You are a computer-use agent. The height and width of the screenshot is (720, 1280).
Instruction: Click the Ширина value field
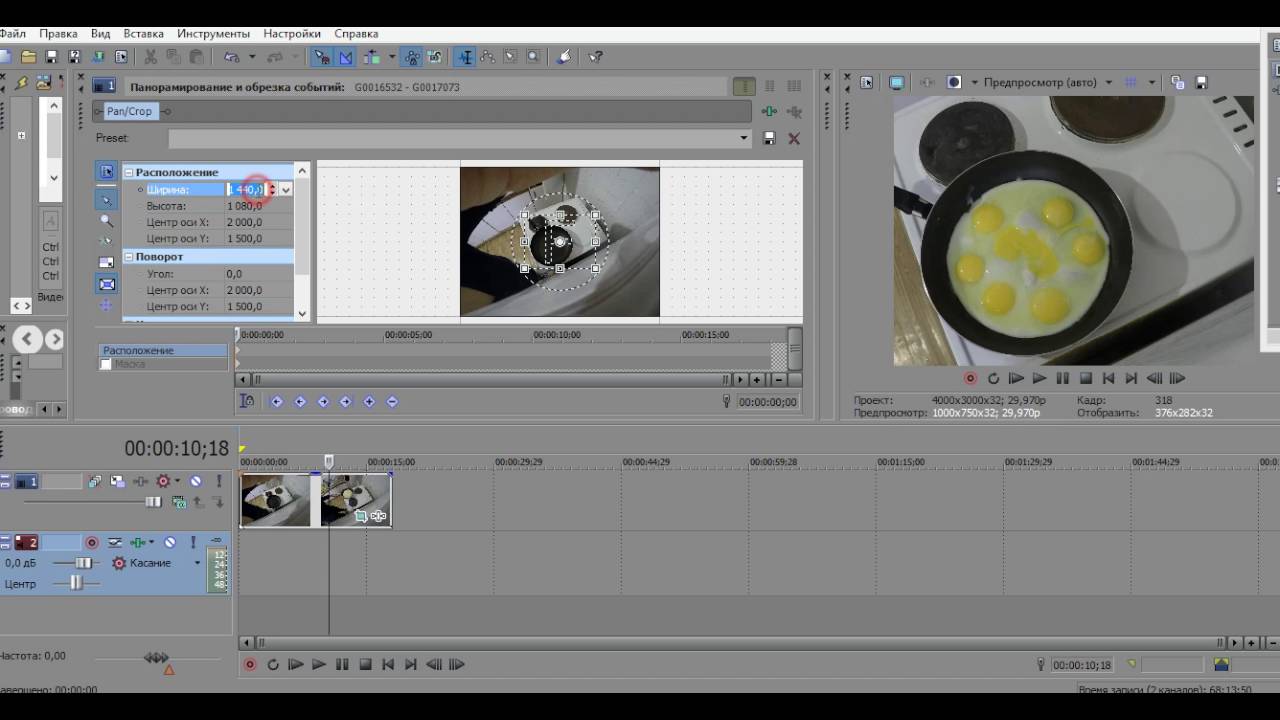pyautogui.click(x=246, y=189)
